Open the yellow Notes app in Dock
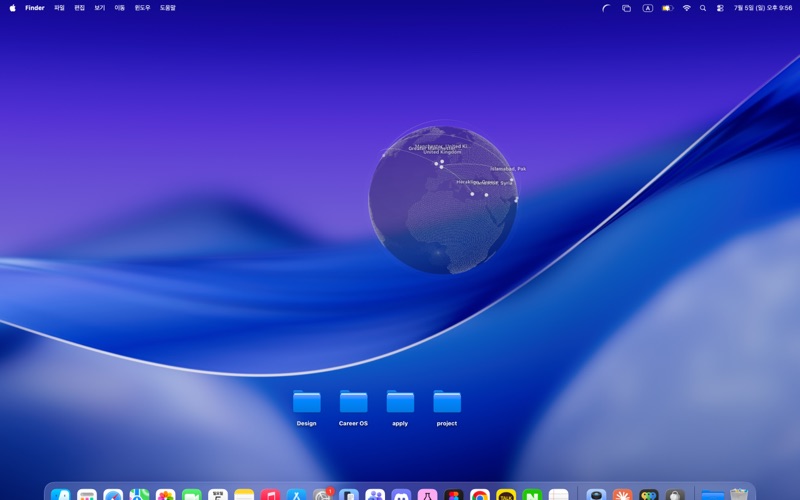This screenshot has height=500, width=800. coord(244,495)
